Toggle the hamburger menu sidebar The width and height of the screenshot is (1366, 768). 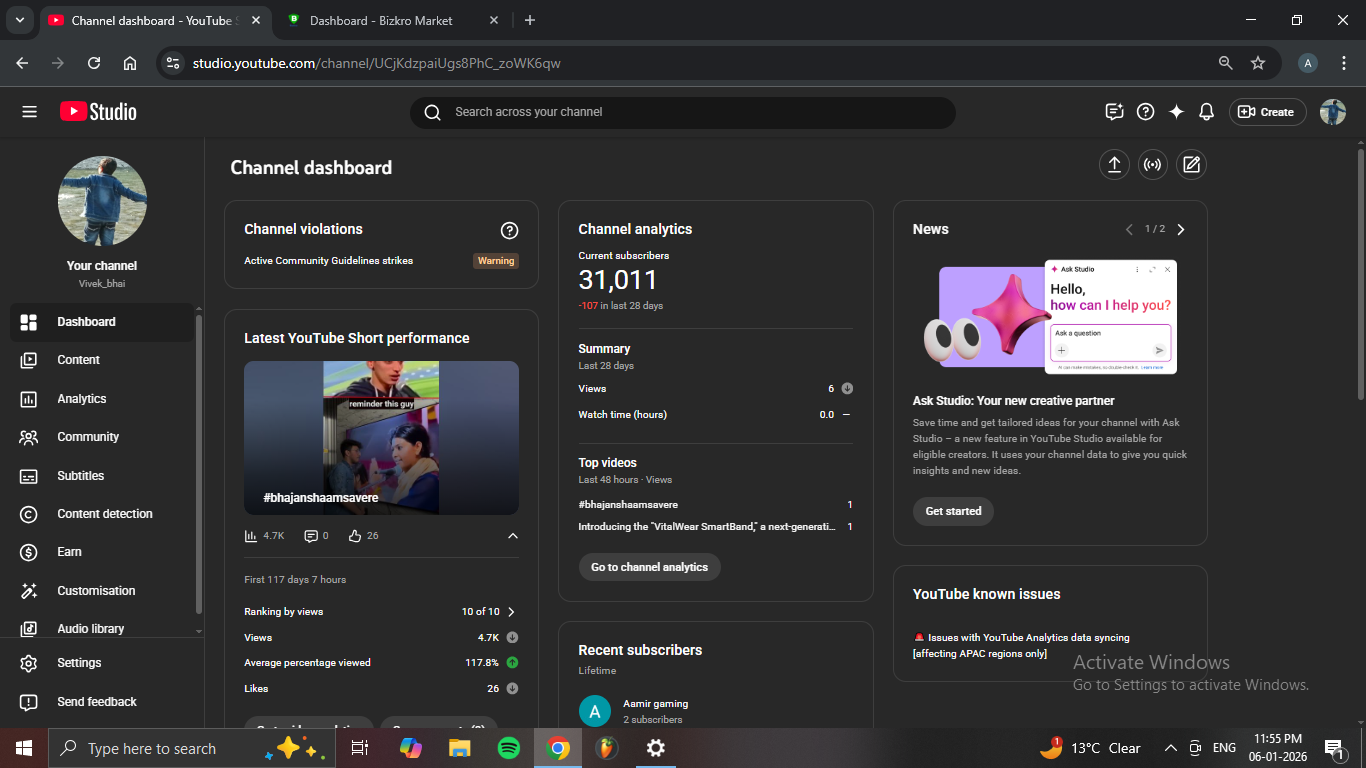tap(29, 112)
